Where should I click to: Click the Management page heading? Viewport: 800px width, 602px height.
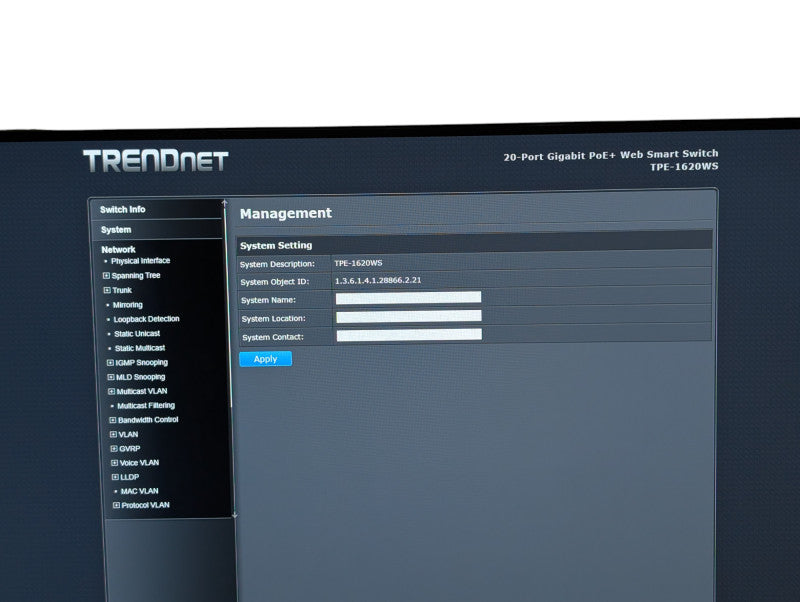(x=286, y=213)
